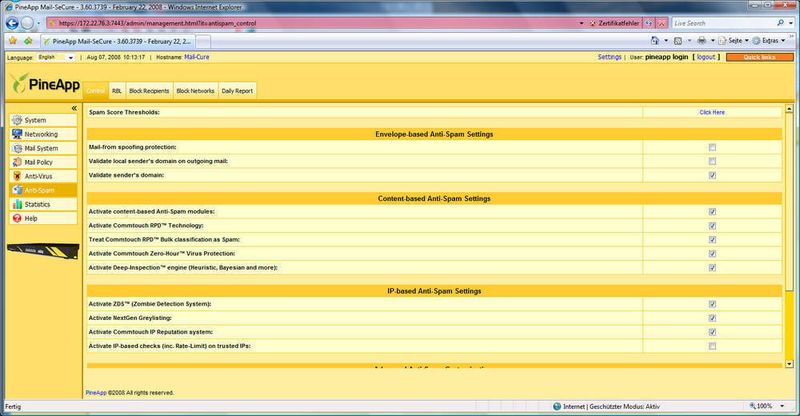This screenshot has width=800, height=416.
Task: Click the browser Forward button
Action: pyautogui.click(x=28, y=23)
